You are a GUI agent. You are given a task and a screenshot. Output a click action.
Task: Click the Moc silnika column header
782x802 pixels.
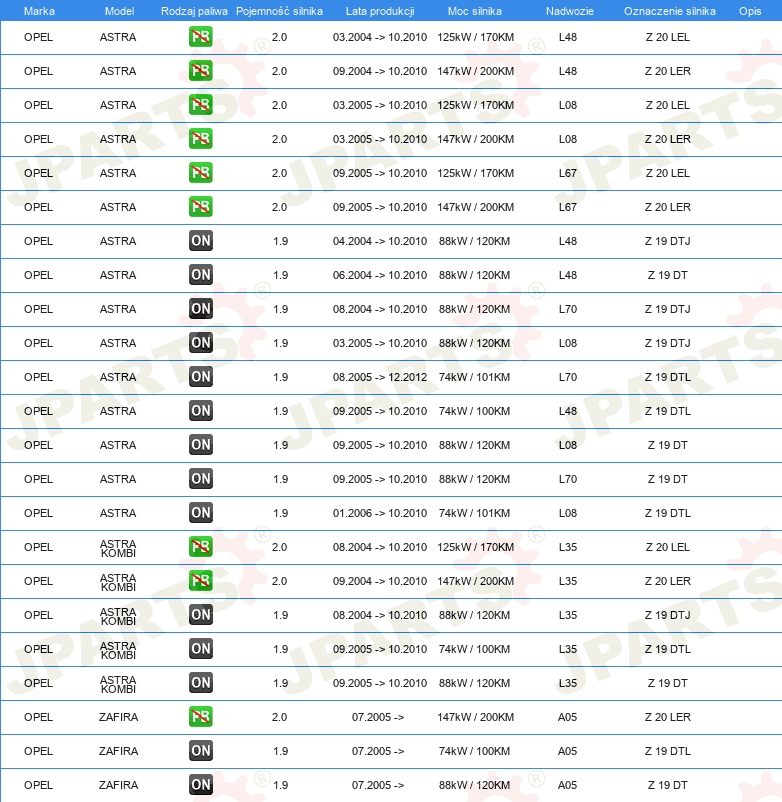(x=475, y=10)
